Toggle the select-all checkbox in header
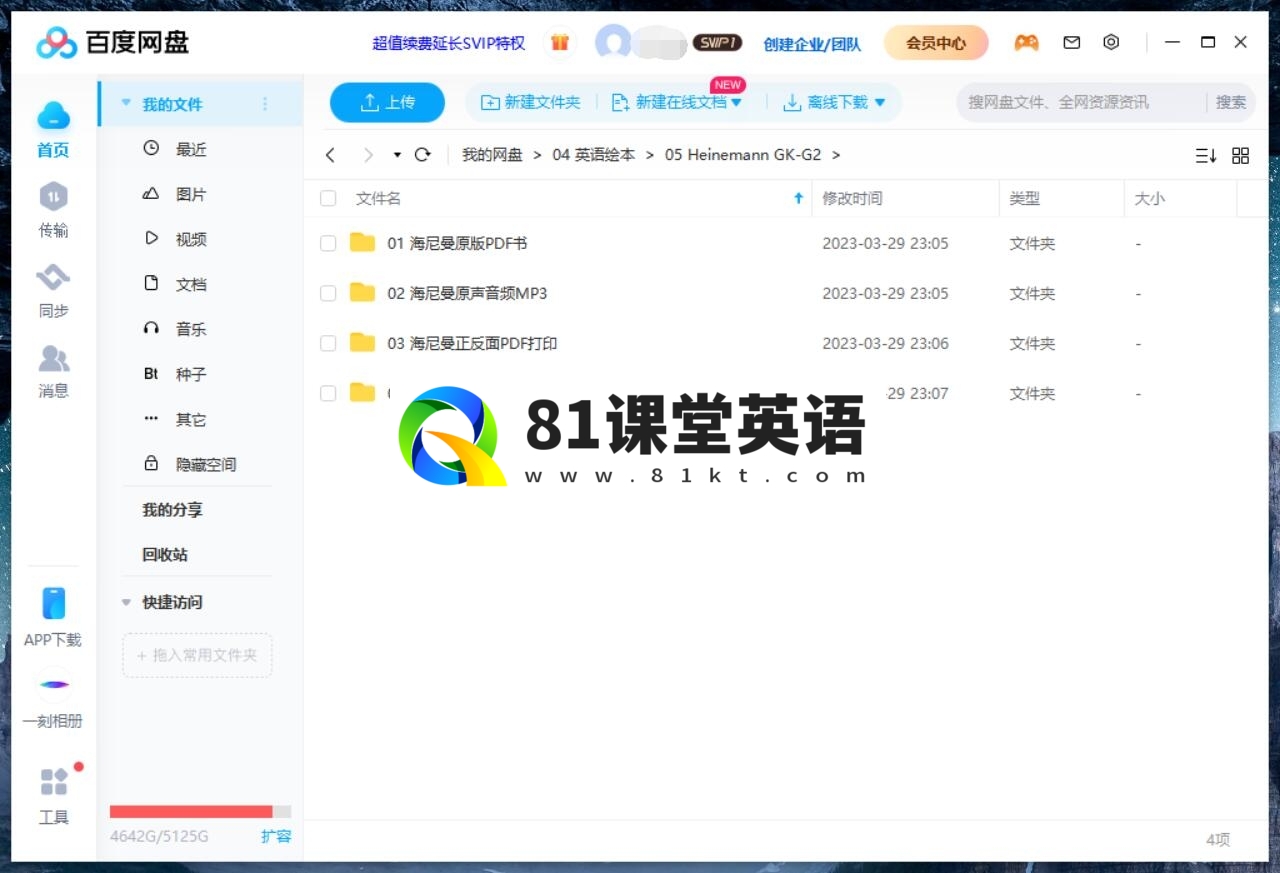Screen dimensions: 1280x873 point(328,198)
